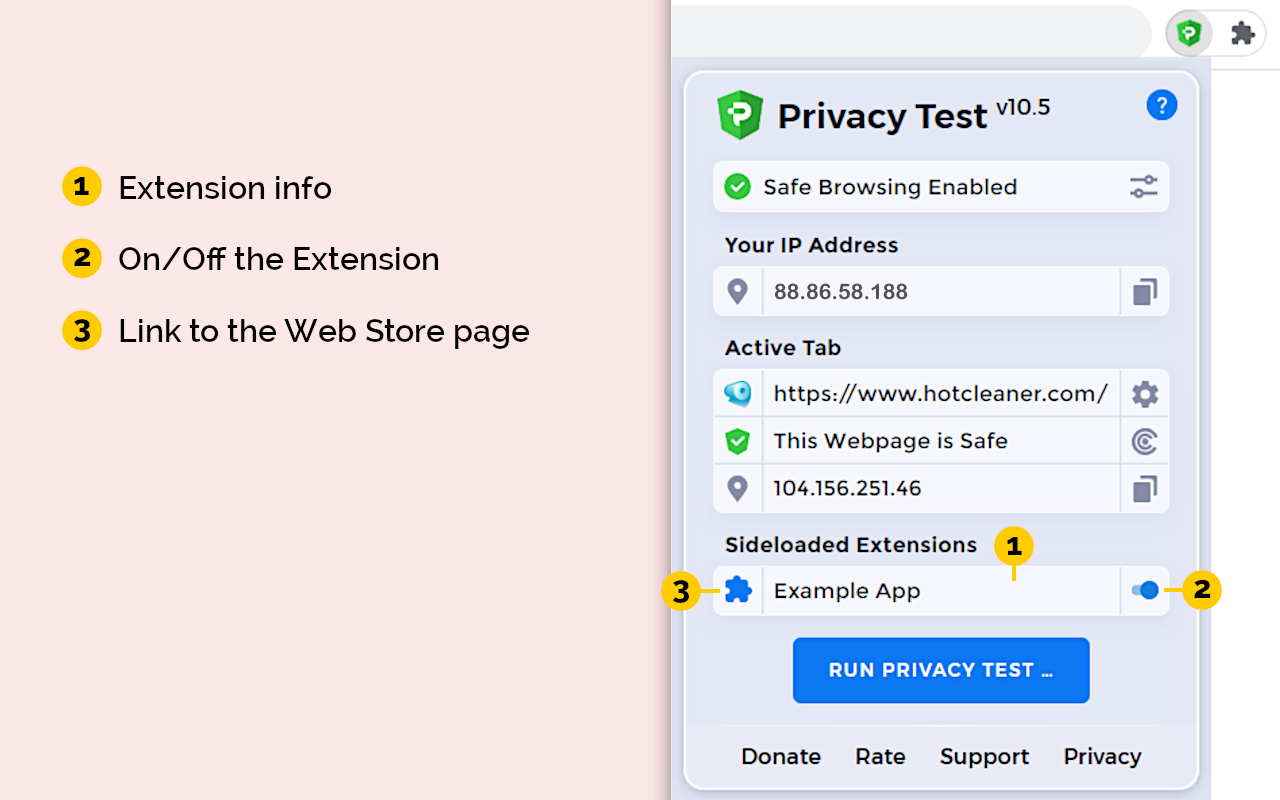
Task: Copy the active tab IP 104.156.251.46
Action: coord(1144,489)
